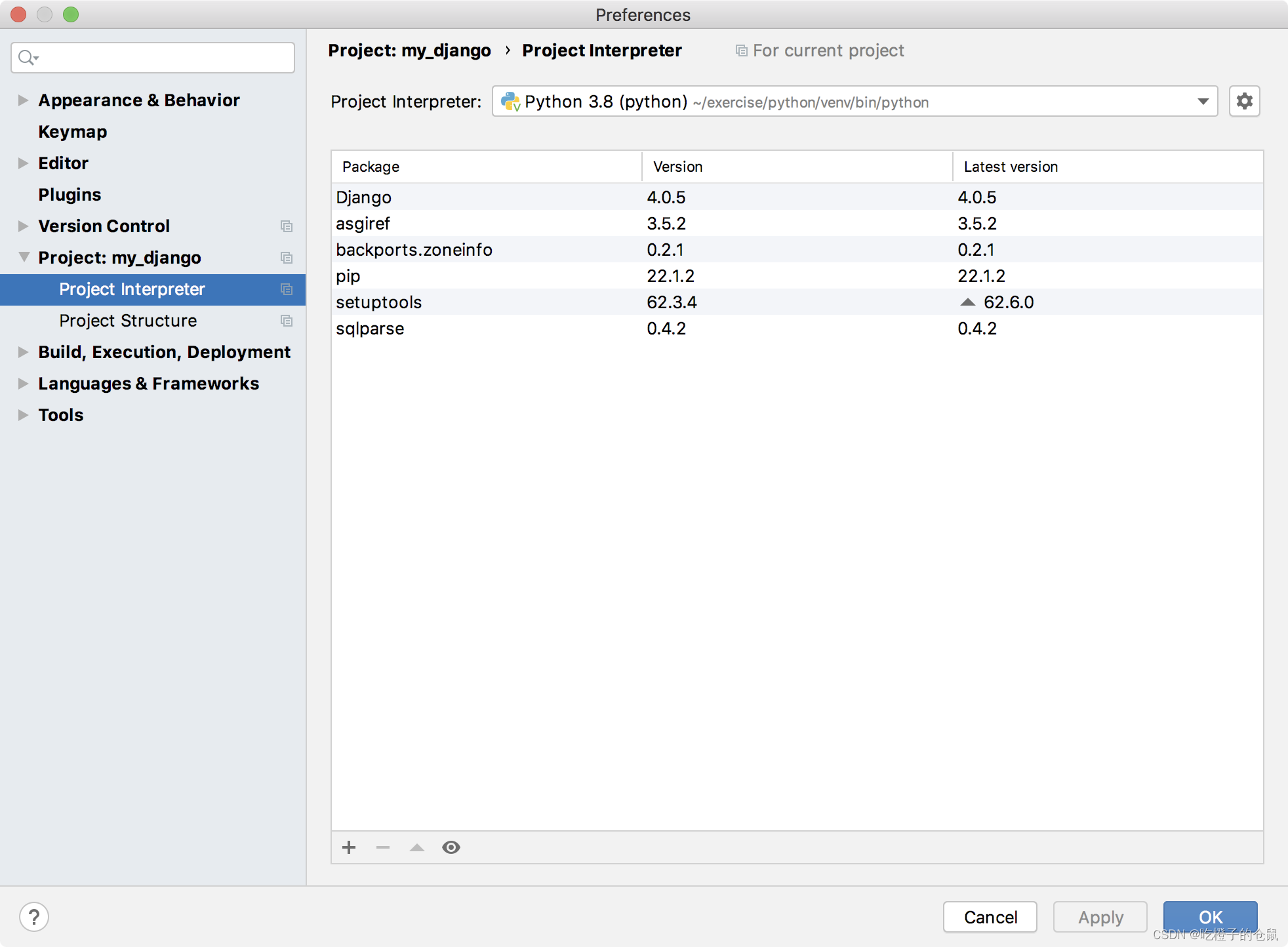Click the For current project label
Viewport: 1288px width, 947px height.
(828, 50)
